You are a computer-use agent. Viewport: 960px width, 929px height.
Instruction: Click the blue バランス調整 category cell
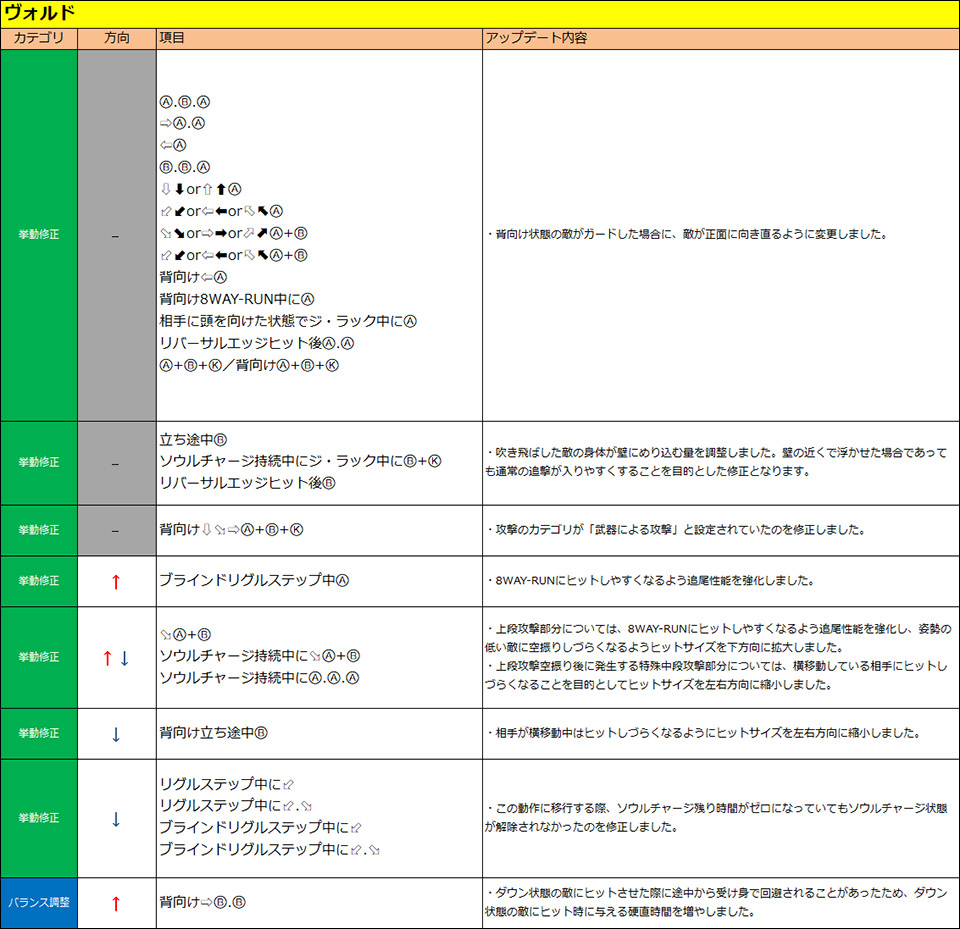tap(39, 903)
